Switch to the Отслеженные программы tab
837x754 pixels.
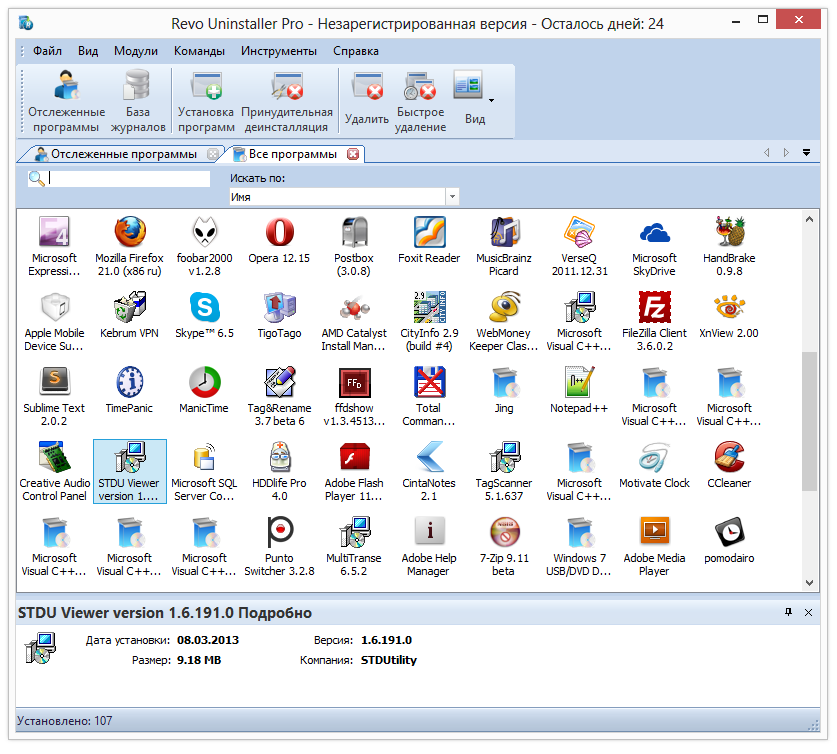coord(124,154)
